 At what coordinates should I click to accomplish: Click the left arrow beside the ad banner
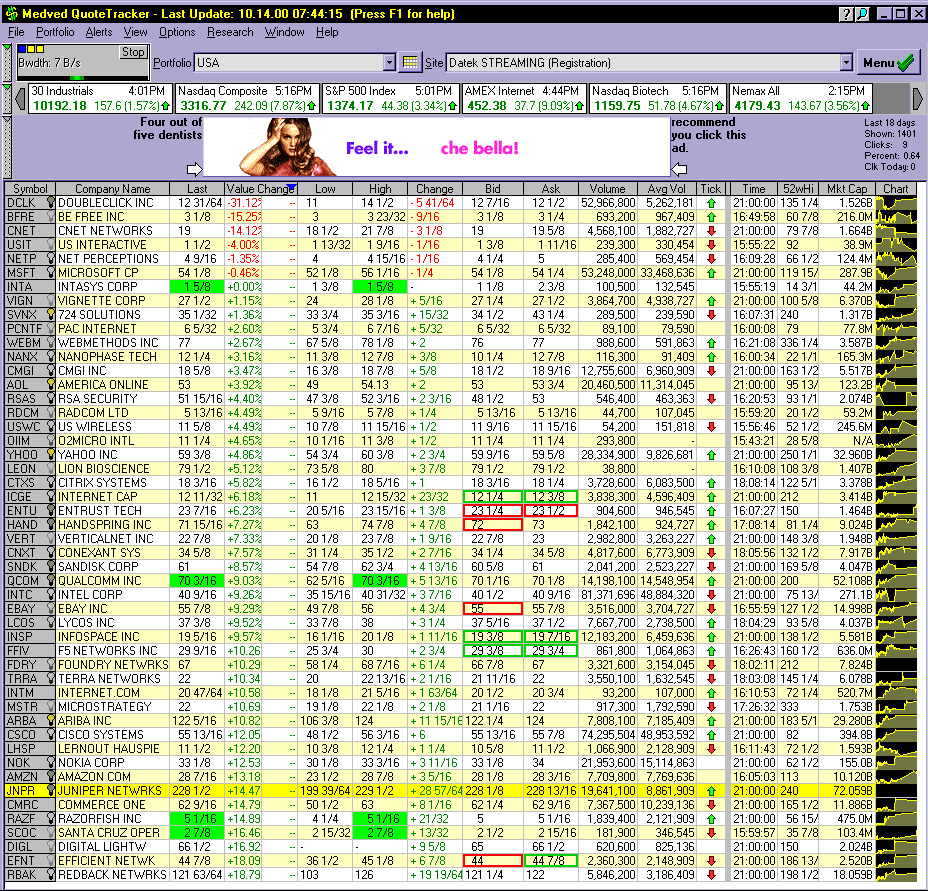pos(194,169)
